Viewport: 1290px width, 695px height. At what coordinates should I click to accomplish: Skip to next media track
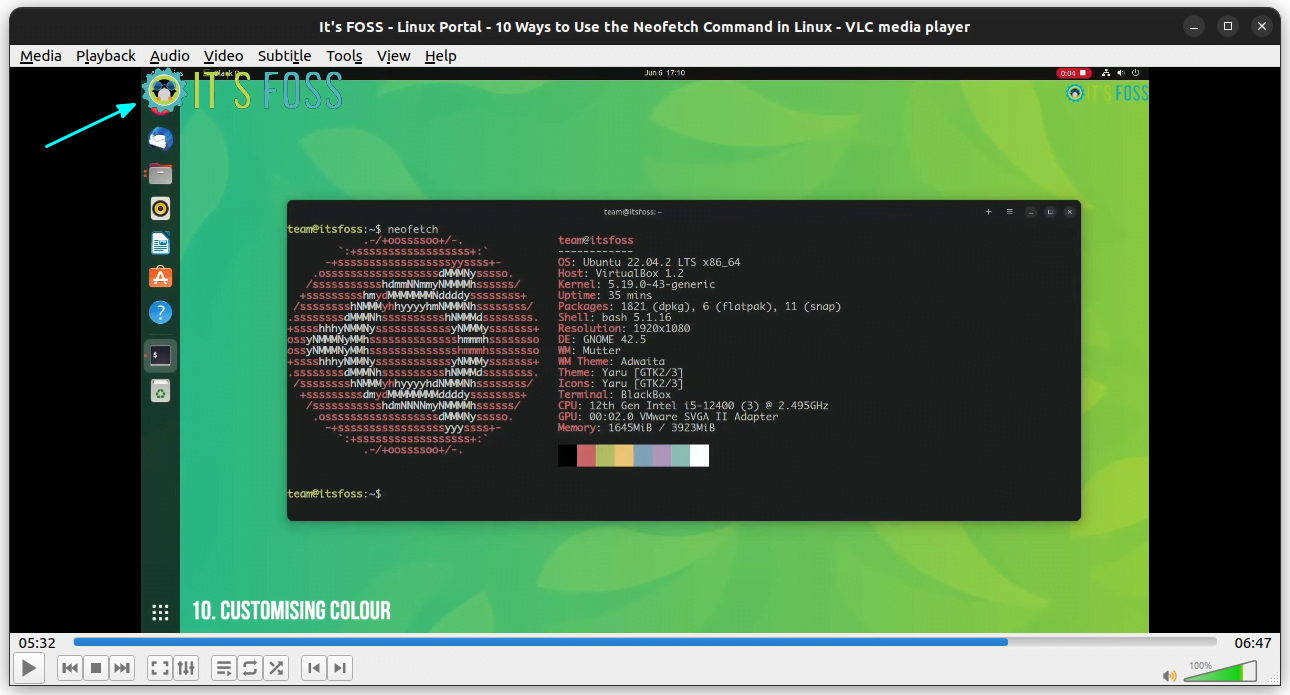(x=122, y=668)
